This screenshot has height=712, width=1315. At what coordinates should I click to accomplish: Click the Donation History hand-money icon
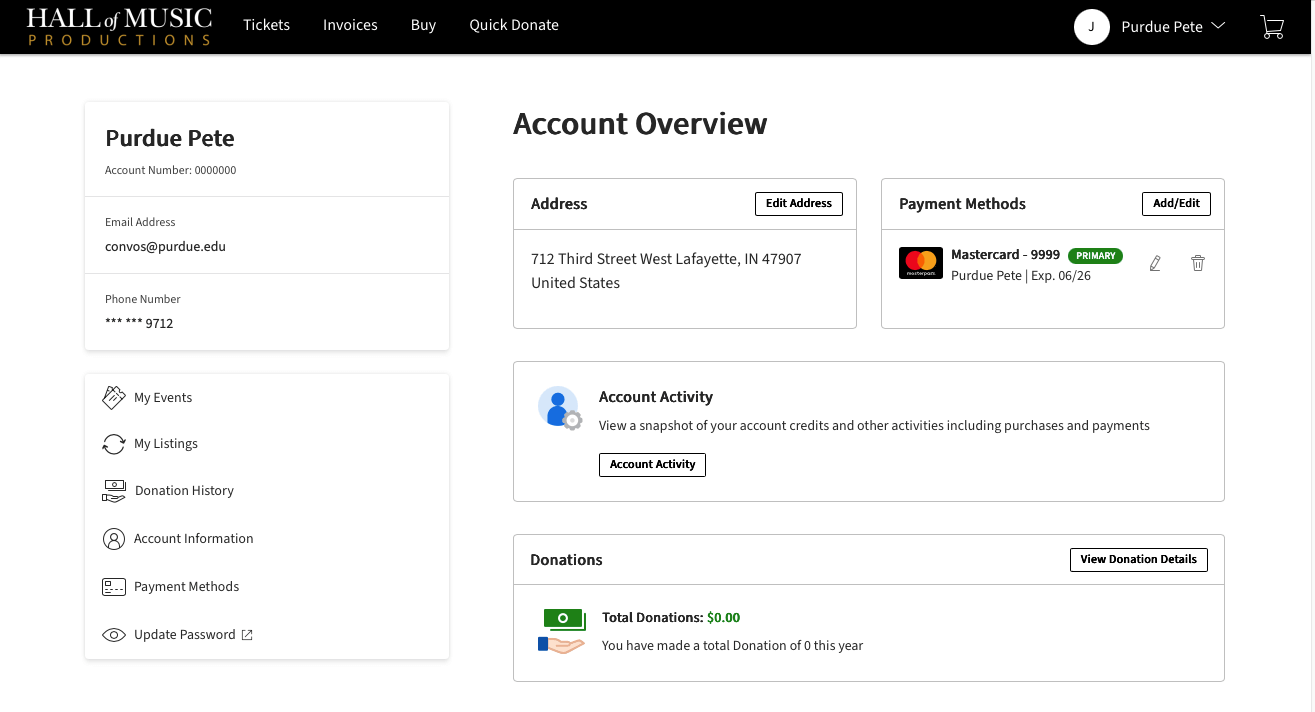(x=114, y=491)
